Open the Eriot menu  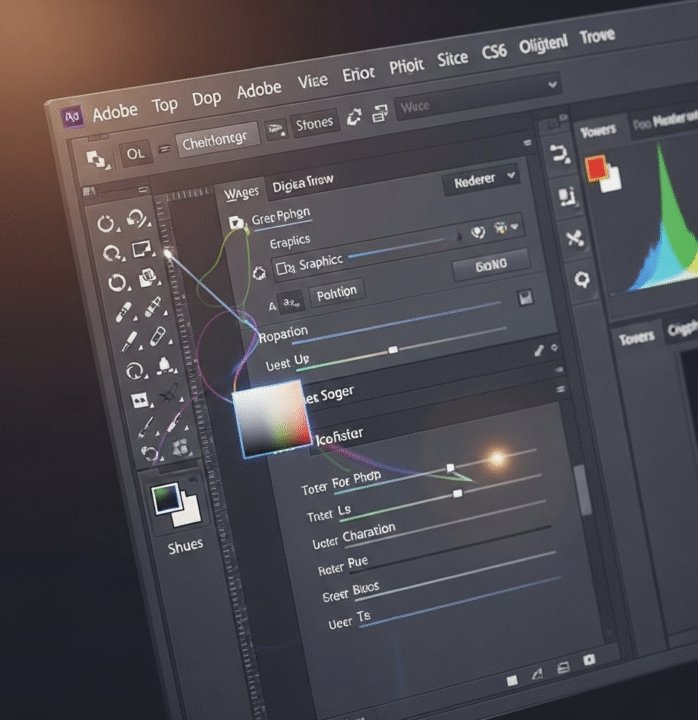pyautogui.click(x=359, y=73)
